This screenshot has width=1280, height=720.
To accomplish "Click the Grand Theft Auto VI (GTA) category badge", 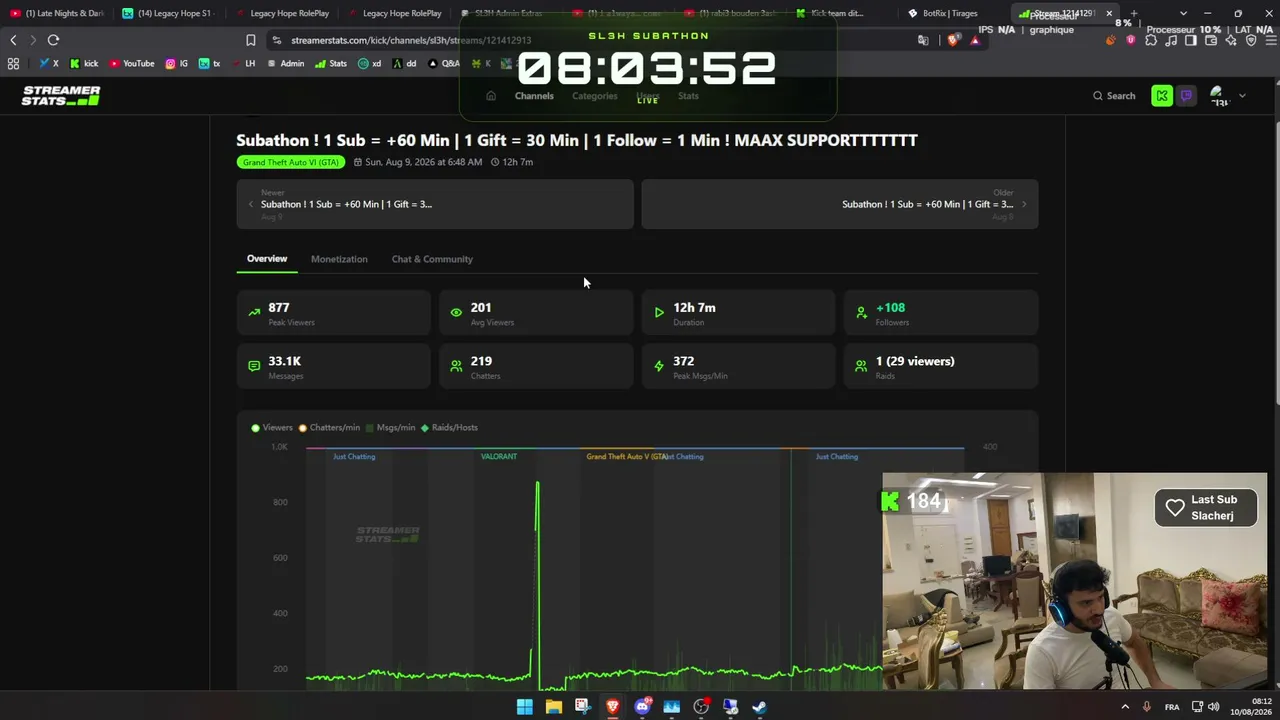I will point(291,162).
